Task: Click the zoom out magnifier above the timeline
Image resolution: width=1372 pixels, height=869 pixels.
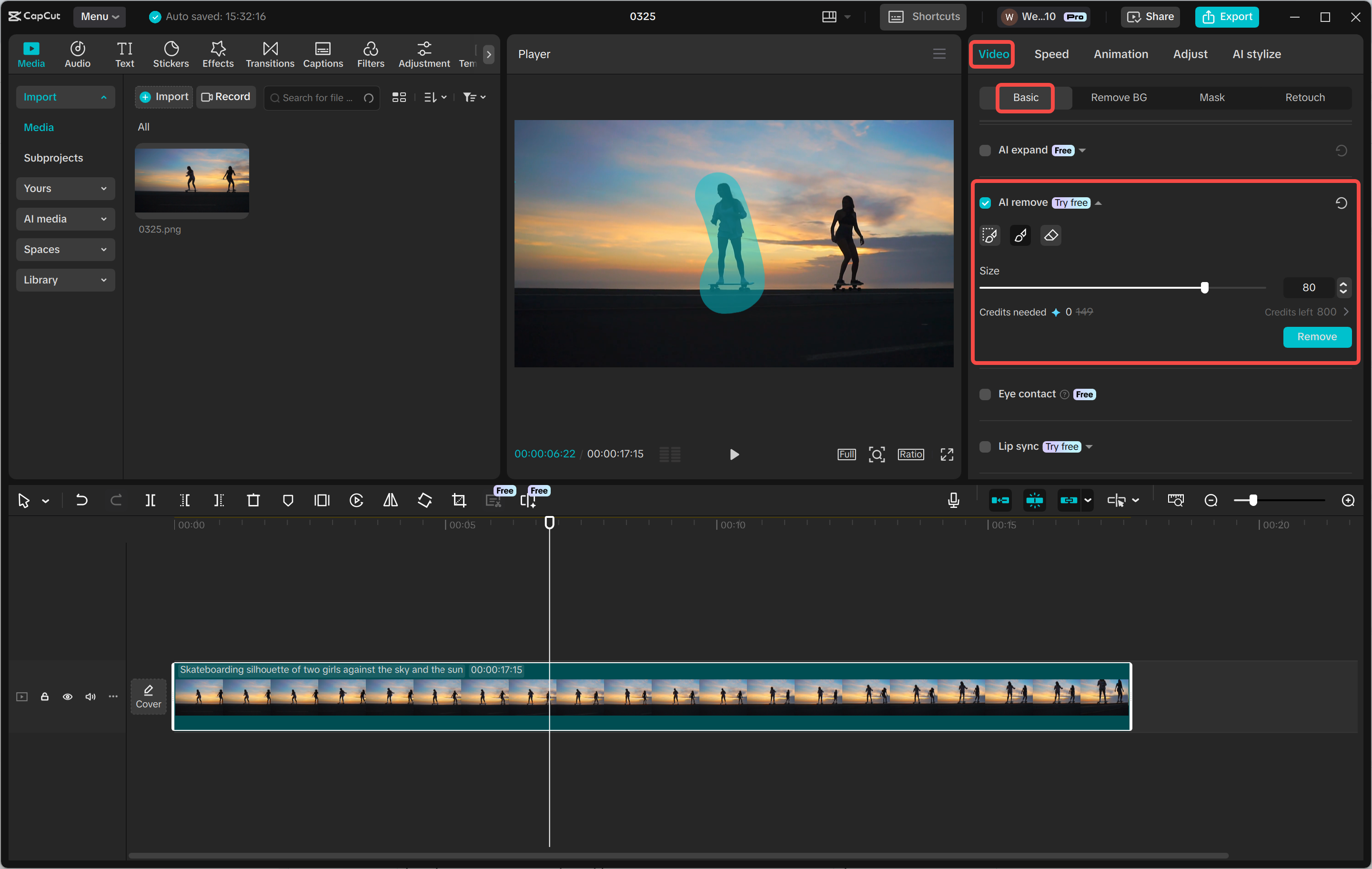Action: (1211, 500)
